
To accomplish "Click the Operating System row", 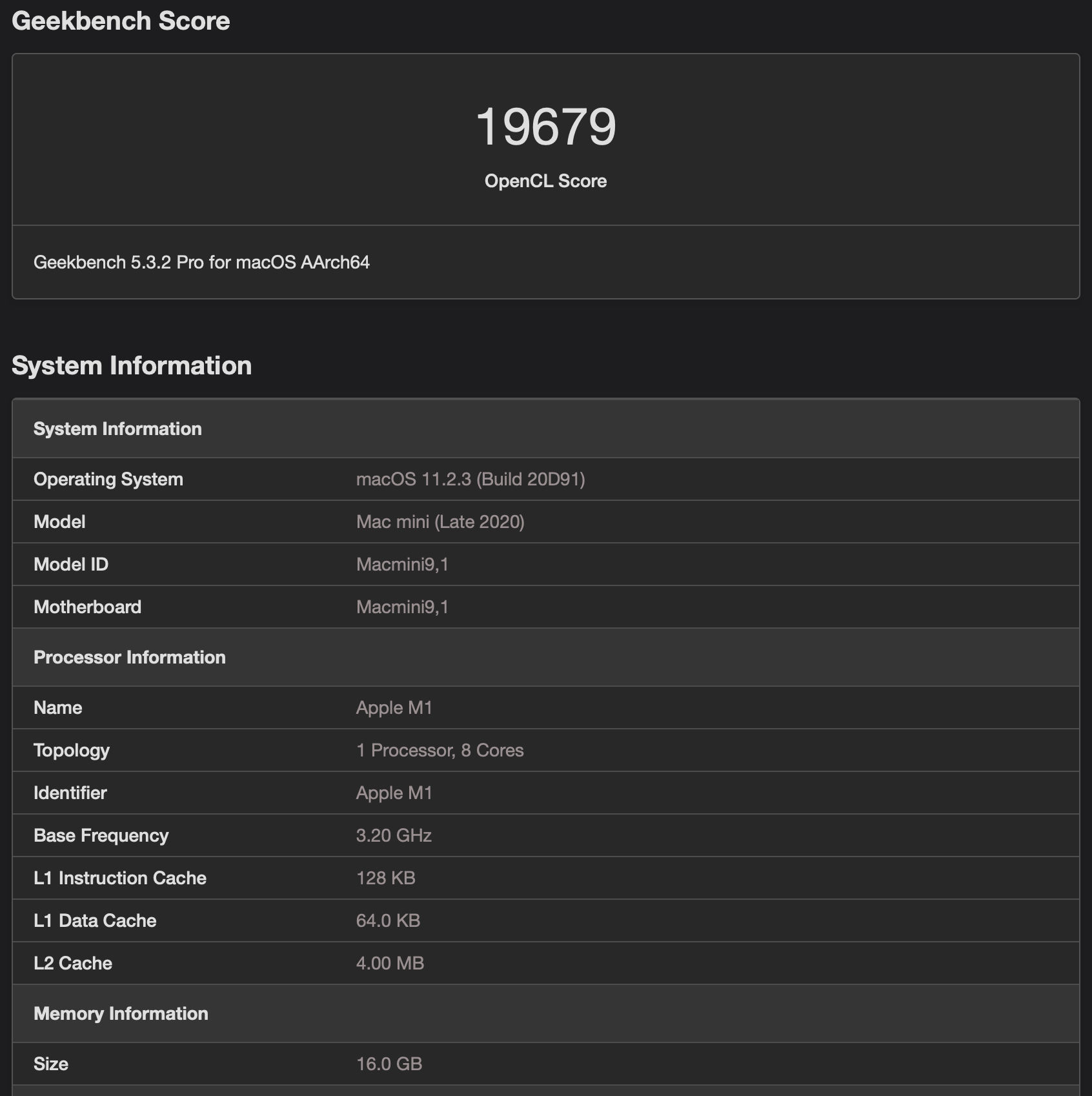I will tap(108, 479).
